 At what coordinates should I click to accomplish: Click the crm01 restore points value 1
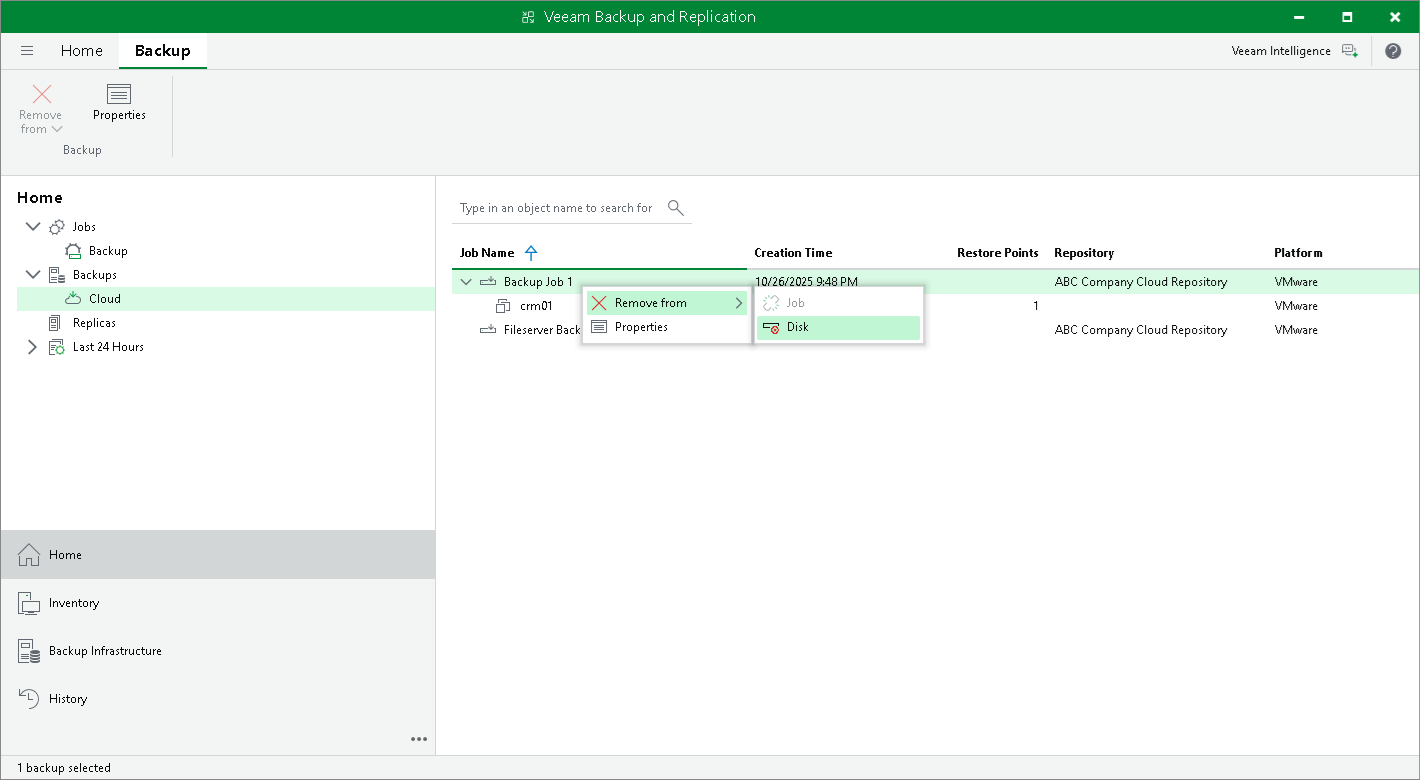(x=1036, y=306)
